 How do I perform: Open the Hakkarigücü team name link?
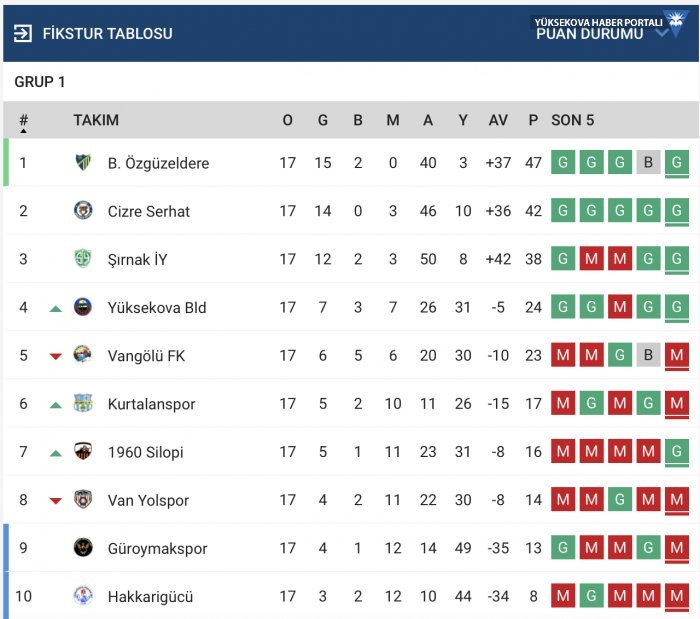tap(150, 597)
